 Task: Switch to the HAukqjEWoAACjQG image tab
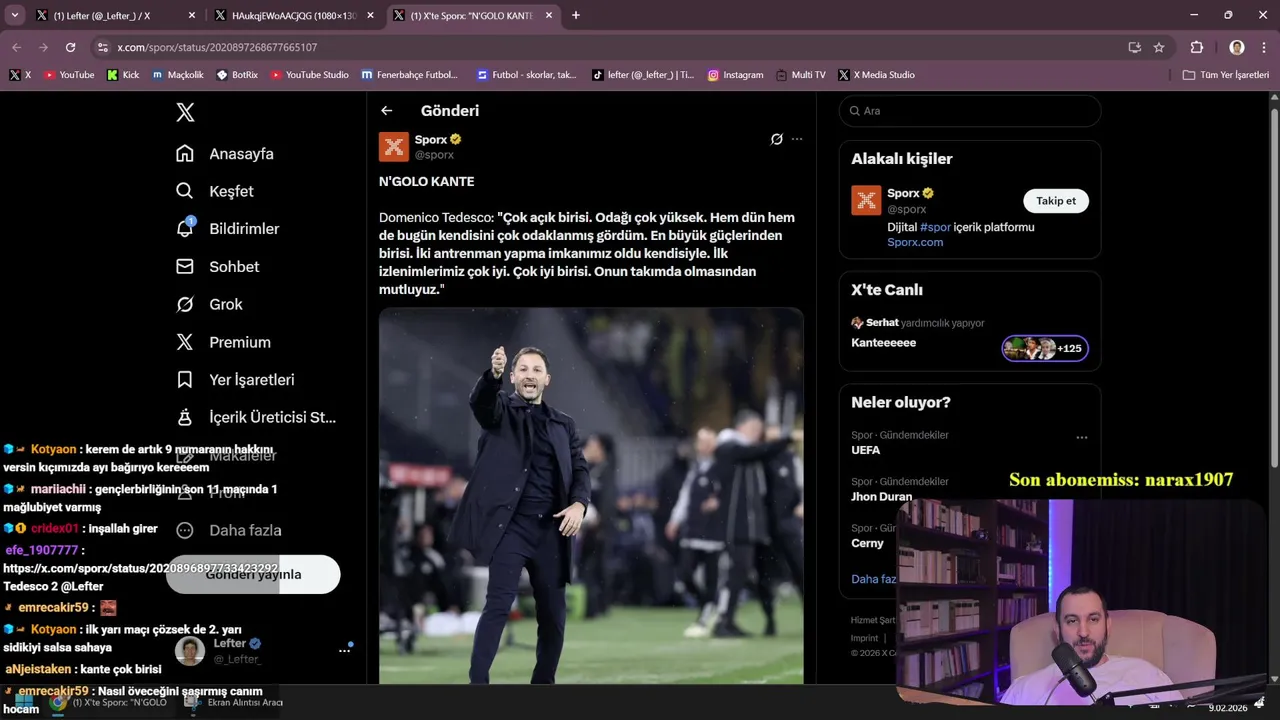pos(295,15)
